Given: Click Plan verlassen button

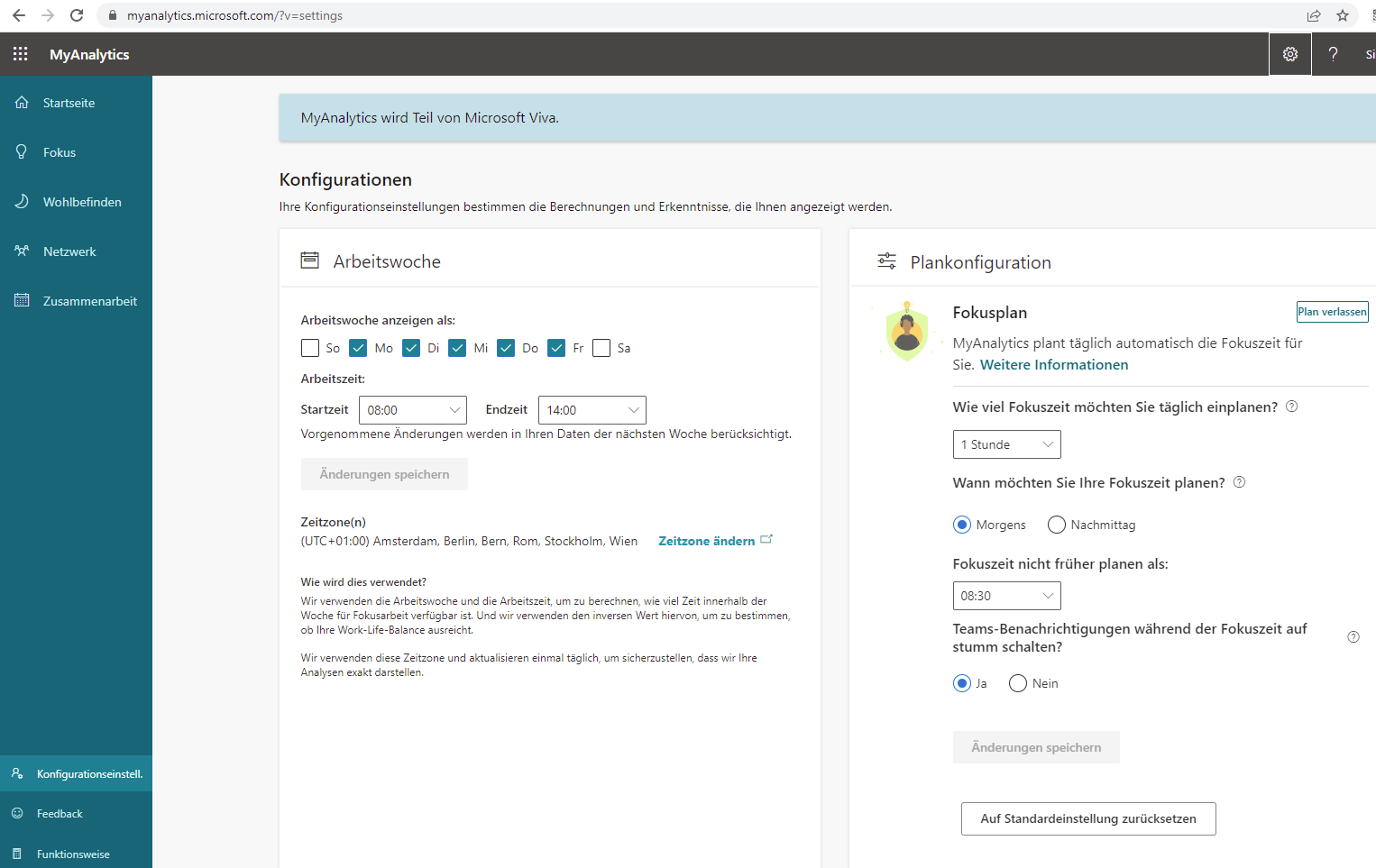Looking at the screenshot, I should 1332,312.
